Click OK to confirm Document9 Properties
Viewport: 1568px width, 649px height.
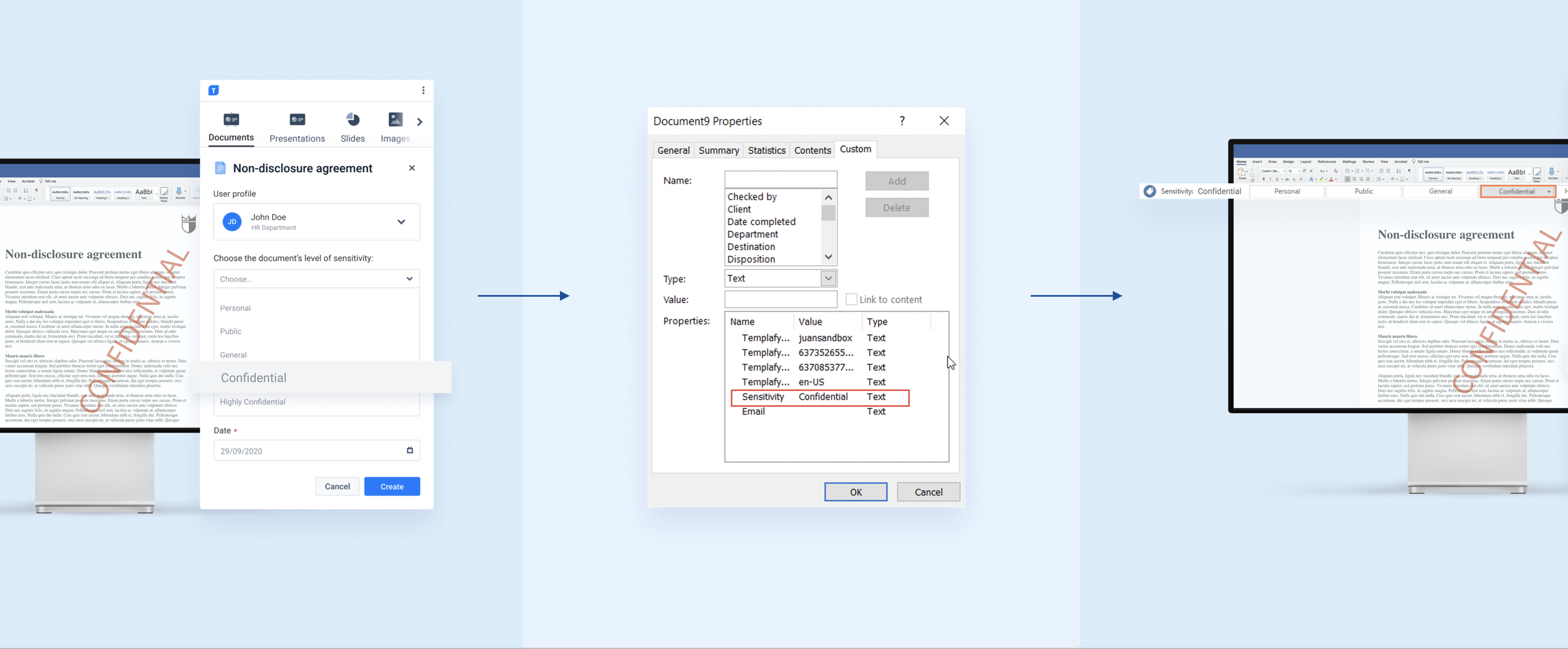(x=855, y=491)
